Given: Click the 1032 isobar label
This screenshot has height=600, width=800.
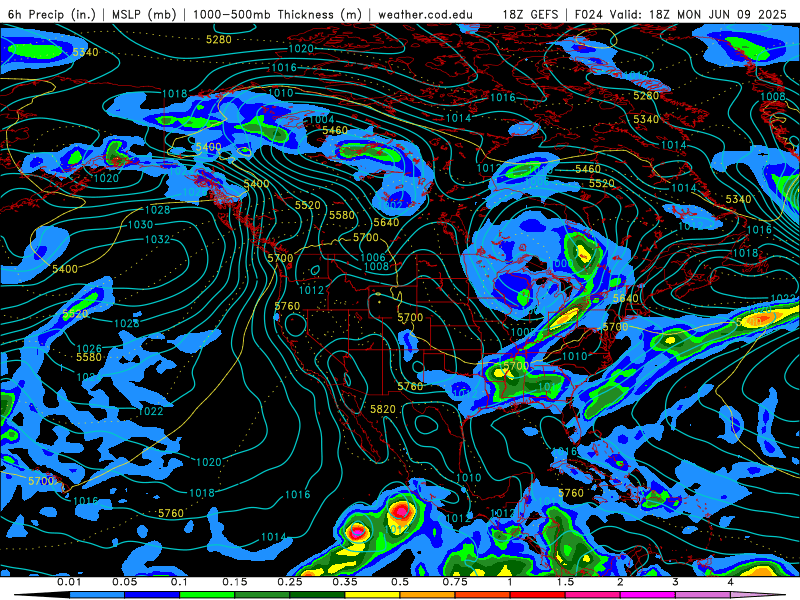Looking at the screenshot, I should pos(158,239).
